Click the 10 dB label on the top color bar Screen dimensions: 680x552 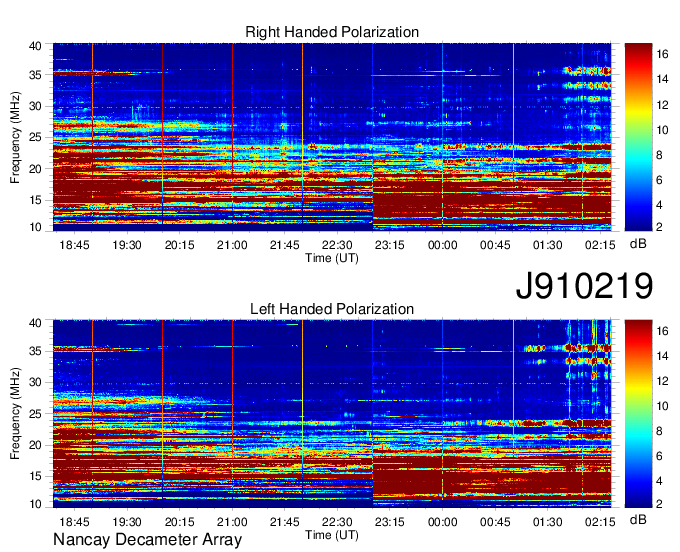click(662, 130)
